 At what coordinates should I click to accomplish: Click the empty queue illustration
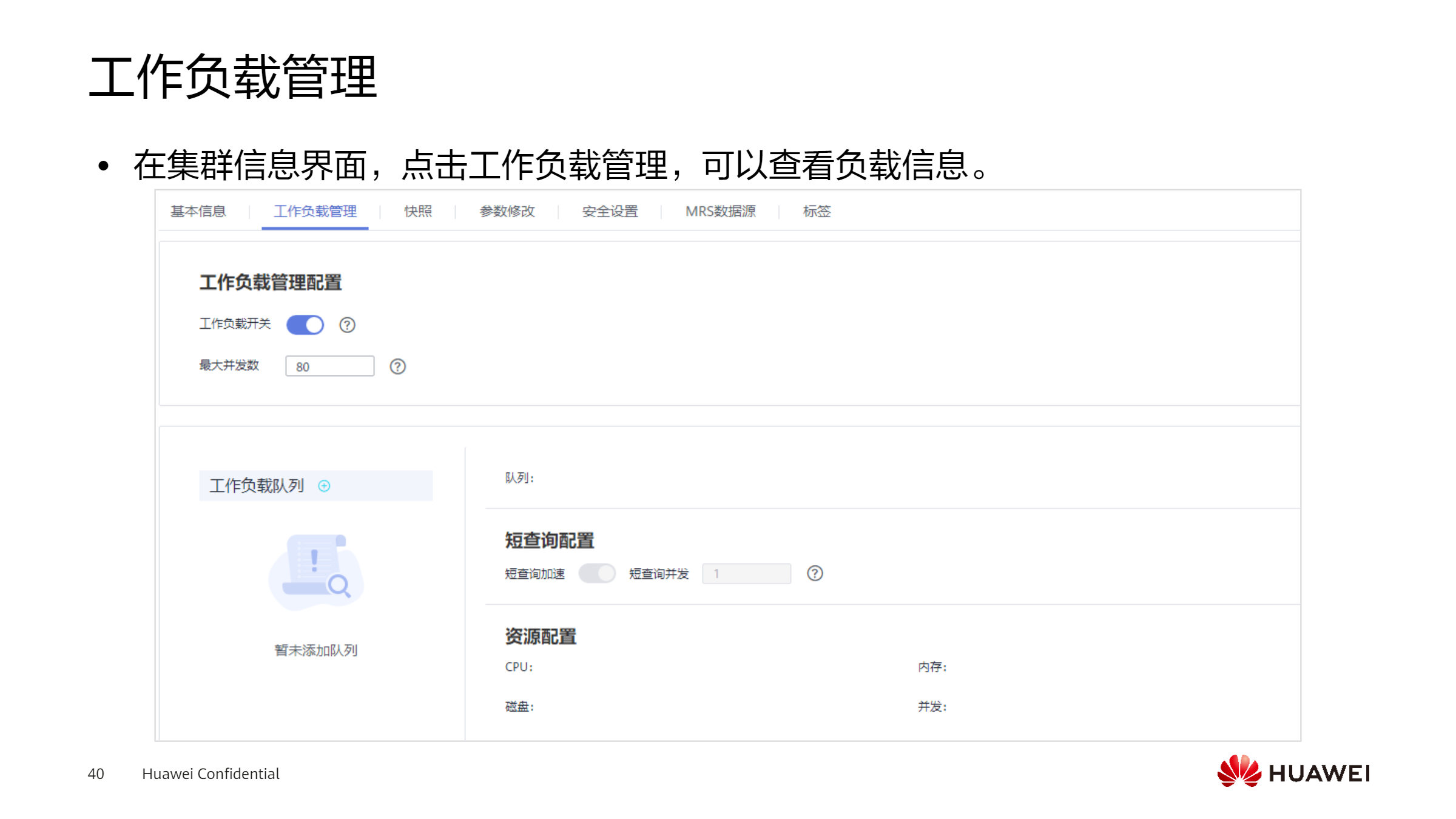[316, 572]
